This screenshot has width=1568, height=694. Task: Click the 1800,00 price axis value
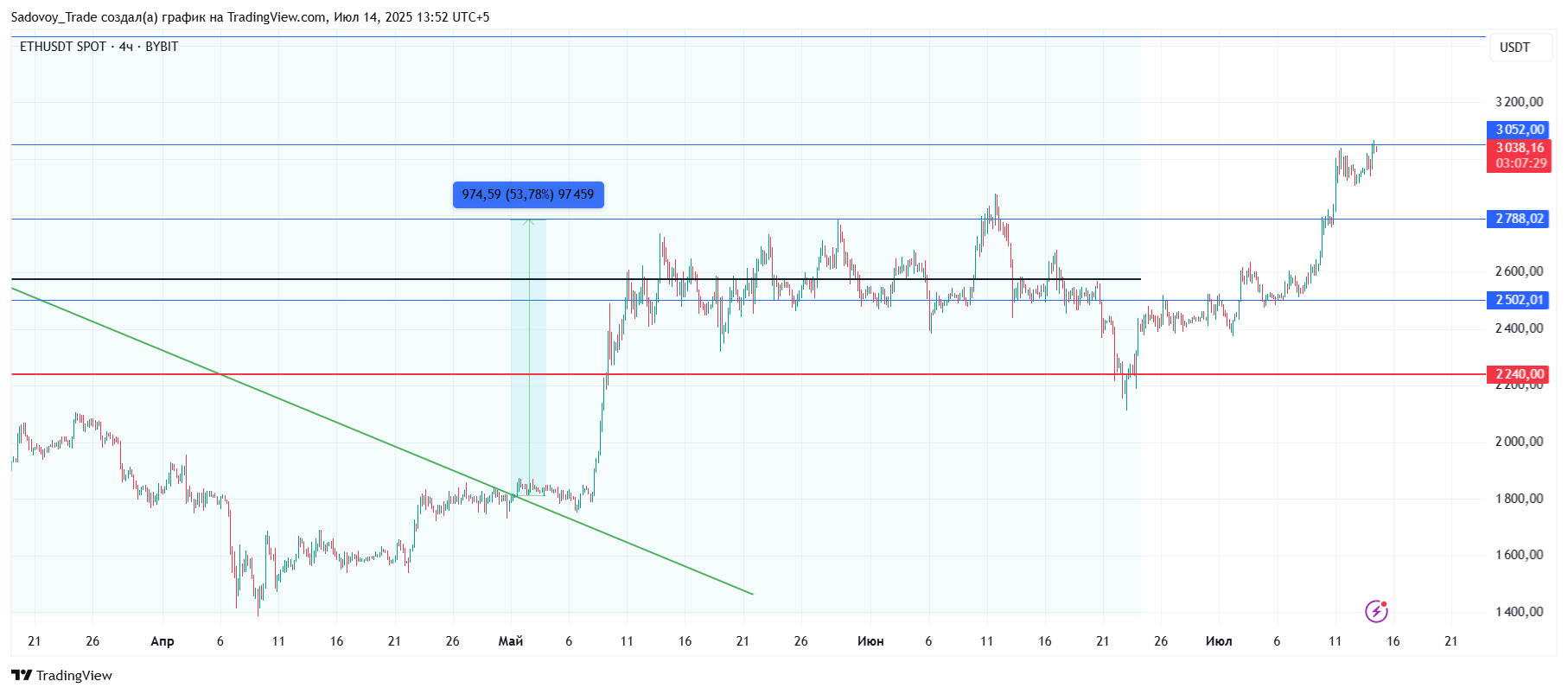point(1519,499)
